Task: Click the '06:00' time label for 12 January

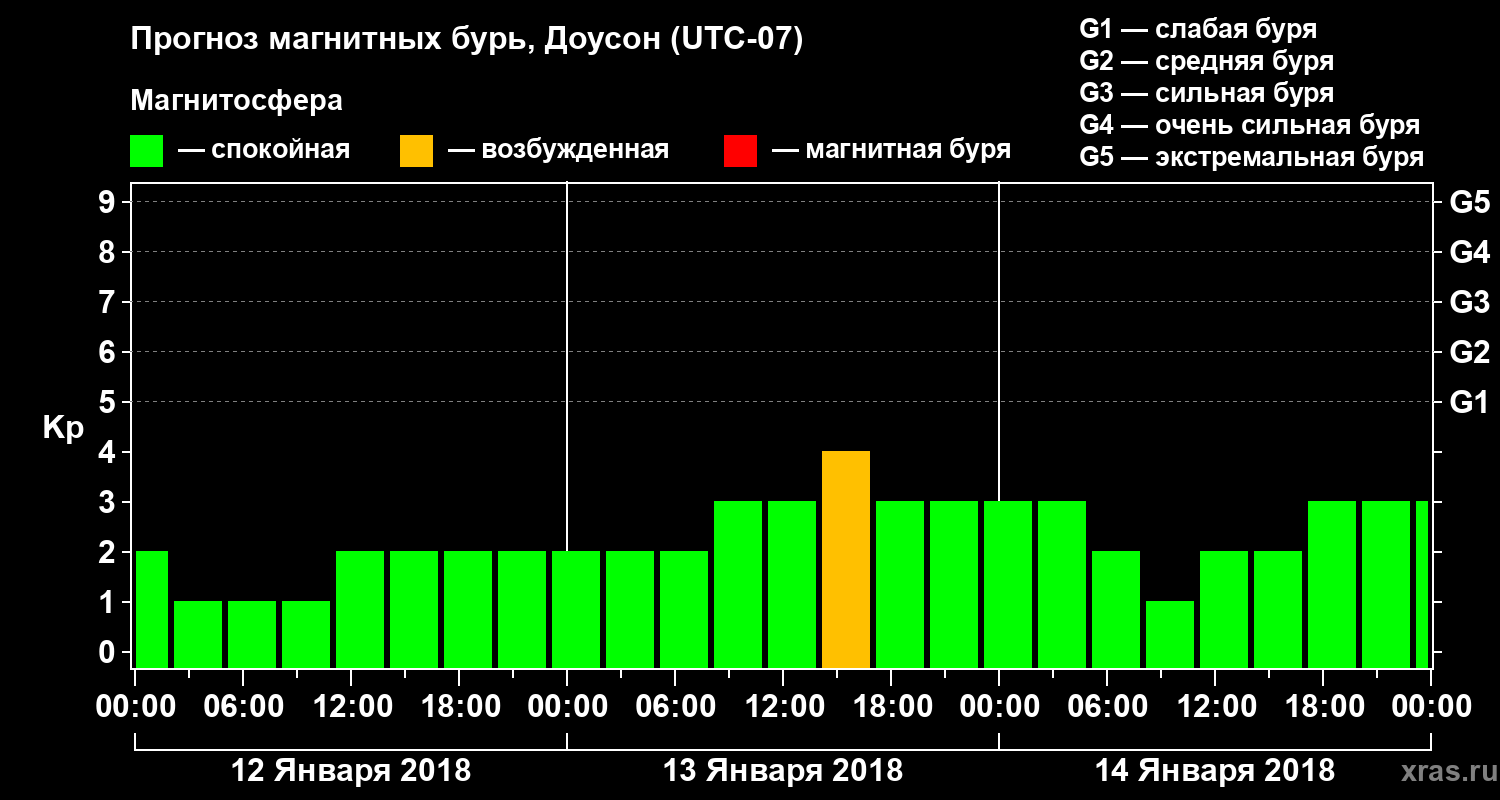Action: [243, 707]
